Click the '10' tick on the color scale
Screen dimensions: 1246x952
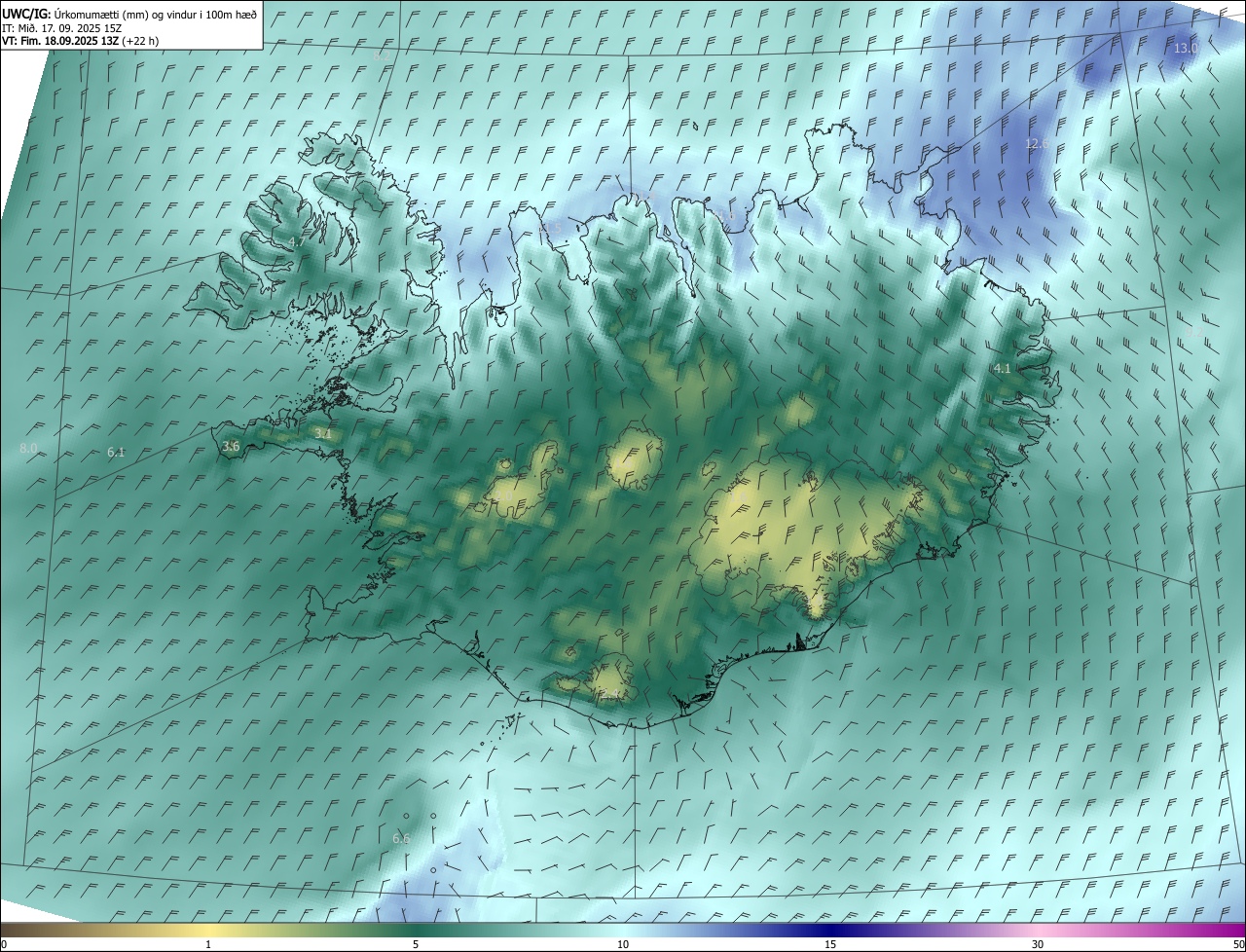click(623, 945)
